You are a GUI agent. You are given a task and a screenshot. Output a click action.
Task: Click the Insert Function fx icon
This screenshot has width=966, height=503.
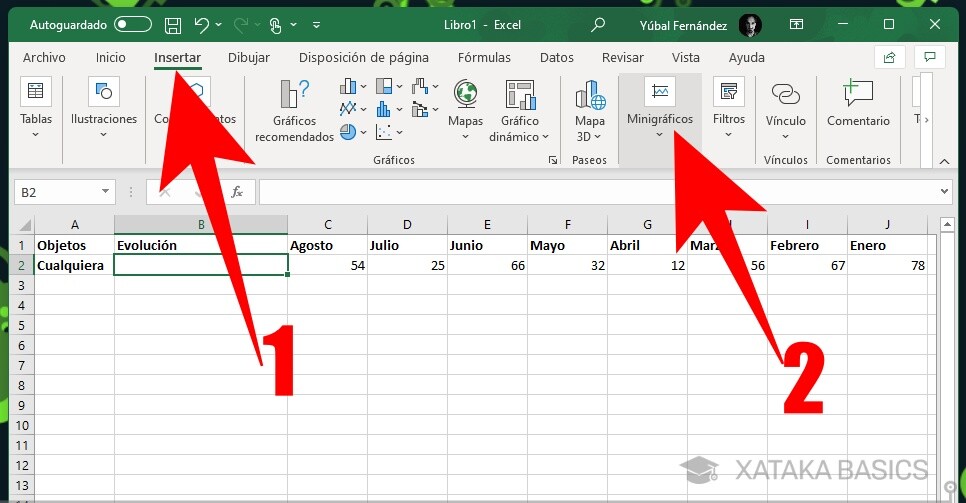point(237,192)
